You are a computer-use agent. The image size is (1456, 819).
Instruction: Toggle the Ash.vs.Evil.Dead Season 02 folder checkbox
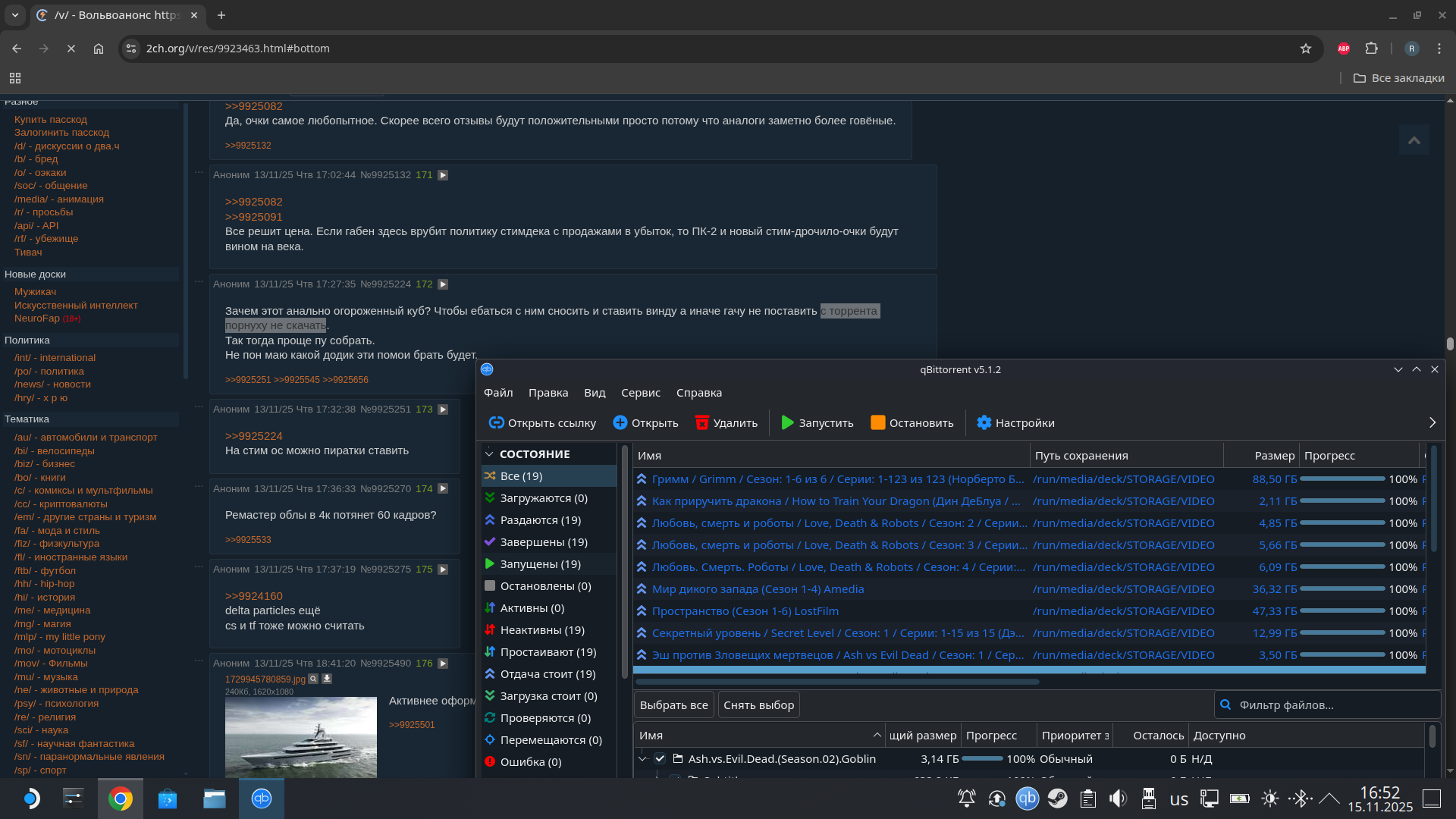pyautogui.click(x=660, y=759)
